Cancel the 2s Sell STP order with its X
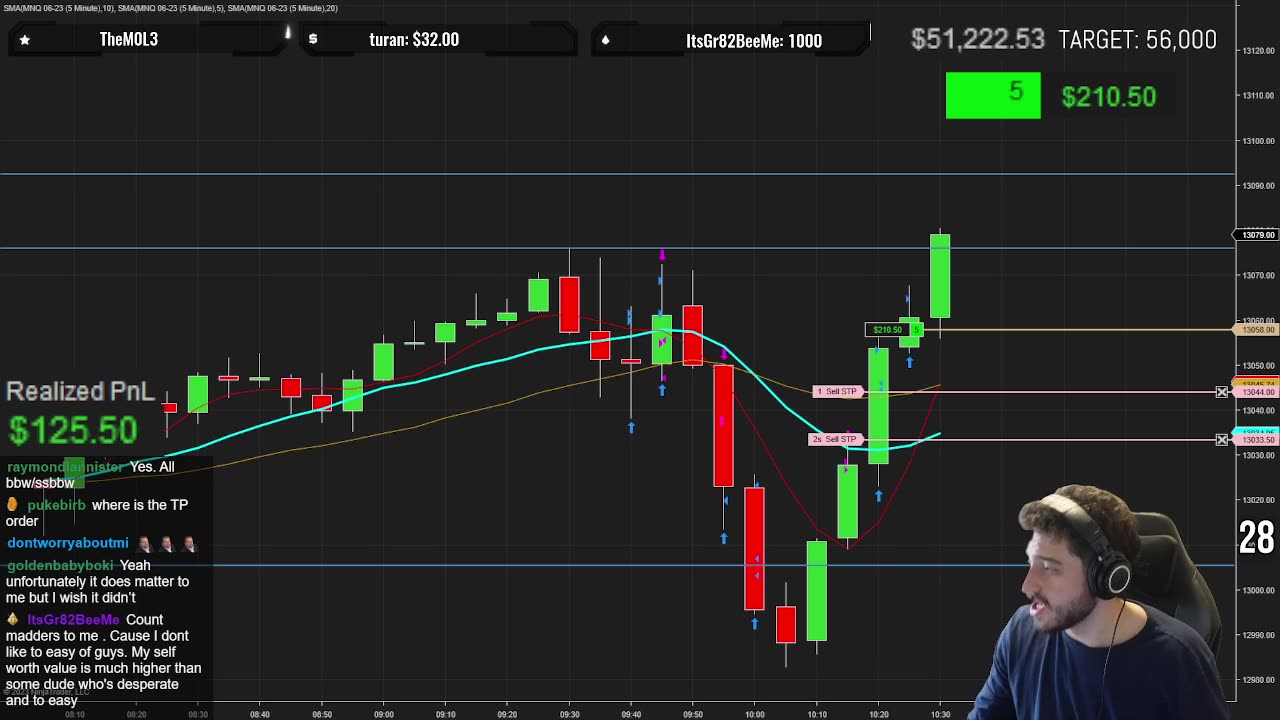Screen dimensions: 1280x720 (x=1222, y=440)
